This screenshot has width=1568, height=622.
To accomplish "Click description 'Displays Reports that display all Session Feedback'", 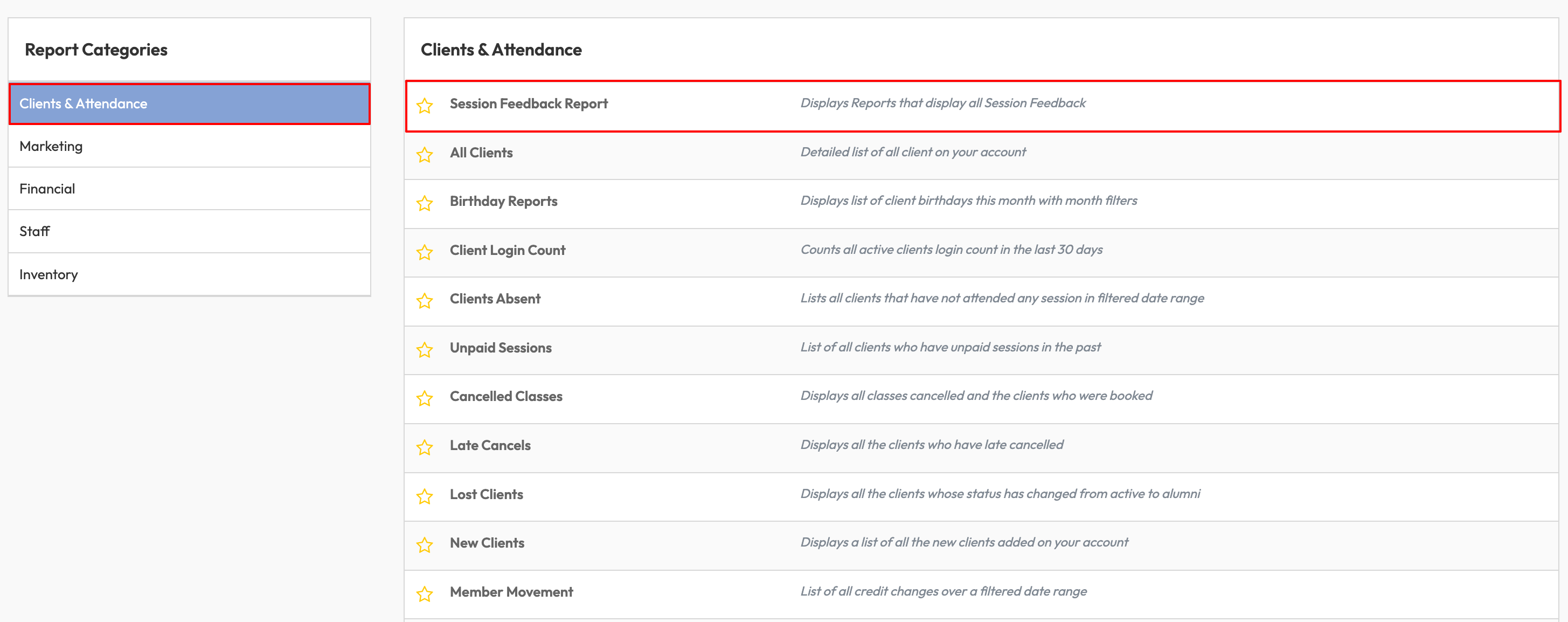I will click(943, 103).
